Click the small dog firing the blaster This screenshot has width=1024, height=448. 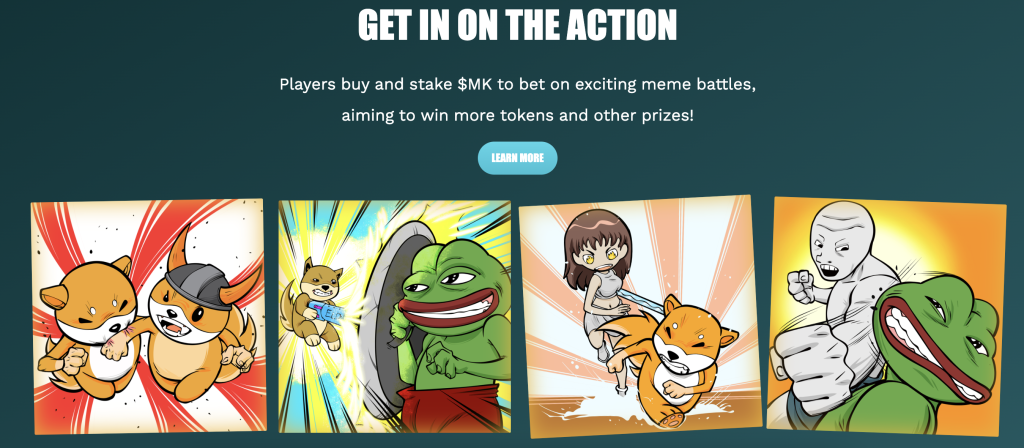[x=312, y=302]
